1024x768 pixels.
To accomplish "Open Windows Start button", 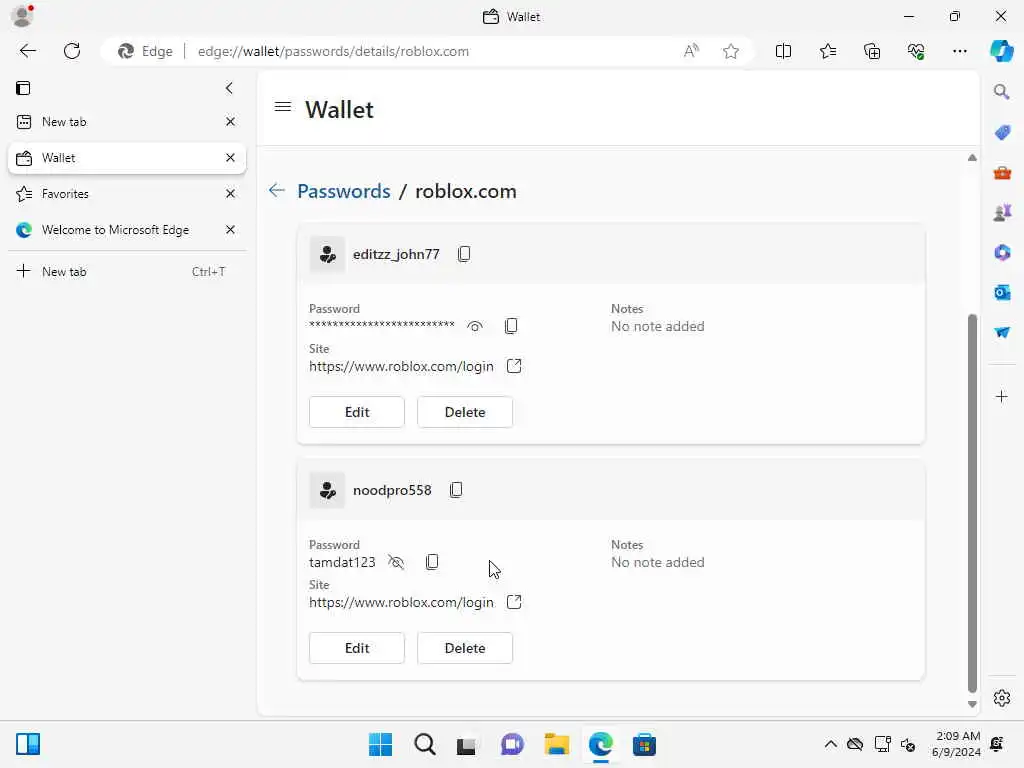I will [x=380, y=744].
